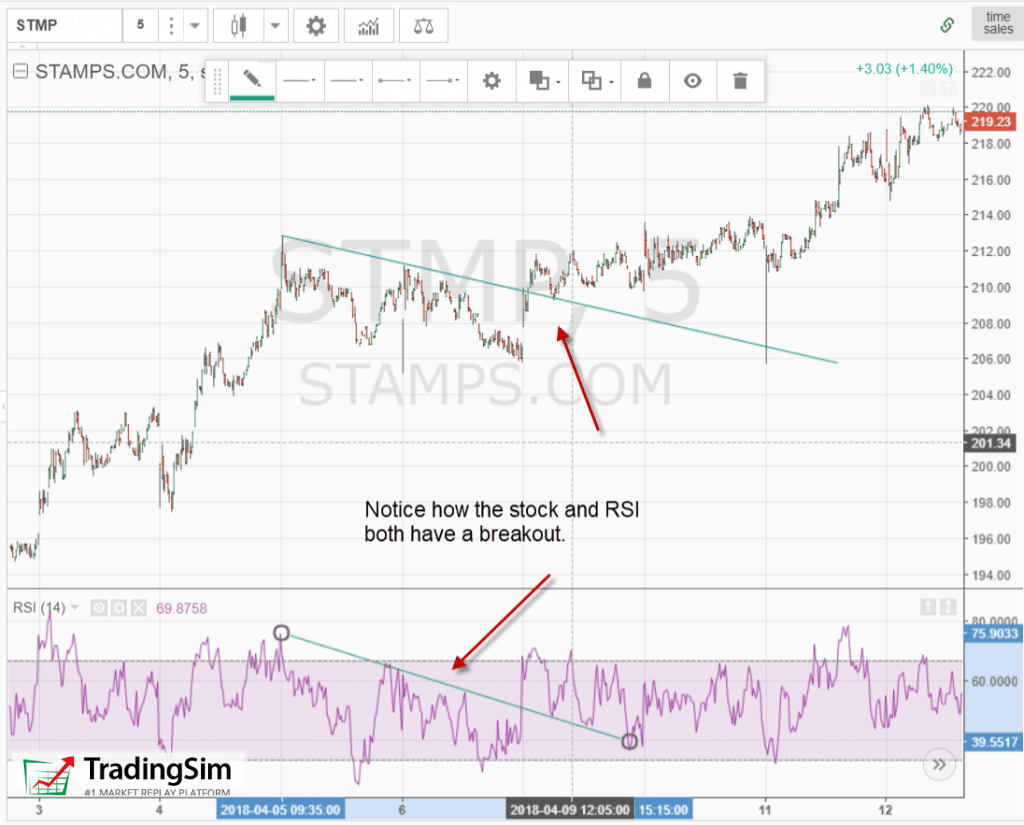The image size is (1024, 825).
Task: Move main price pane up arrow icon
Action: coord(928,89)
